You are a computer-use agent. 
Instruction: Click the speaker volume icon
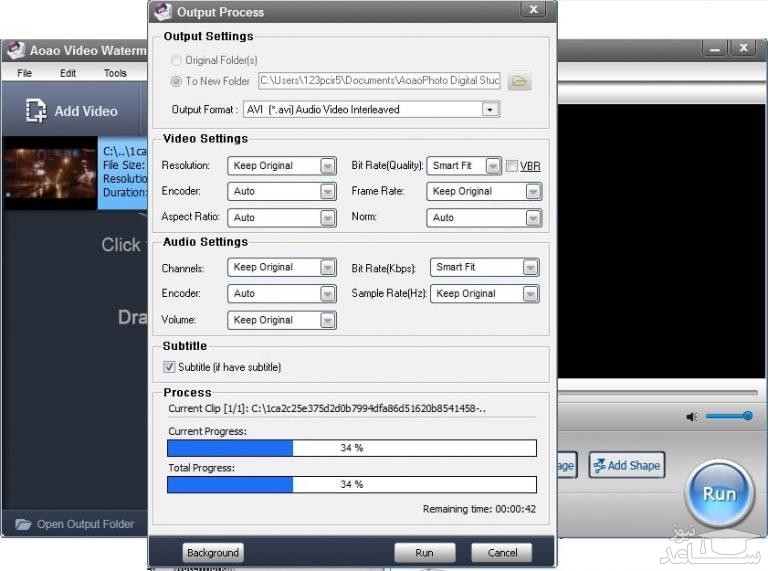[692, 416]
